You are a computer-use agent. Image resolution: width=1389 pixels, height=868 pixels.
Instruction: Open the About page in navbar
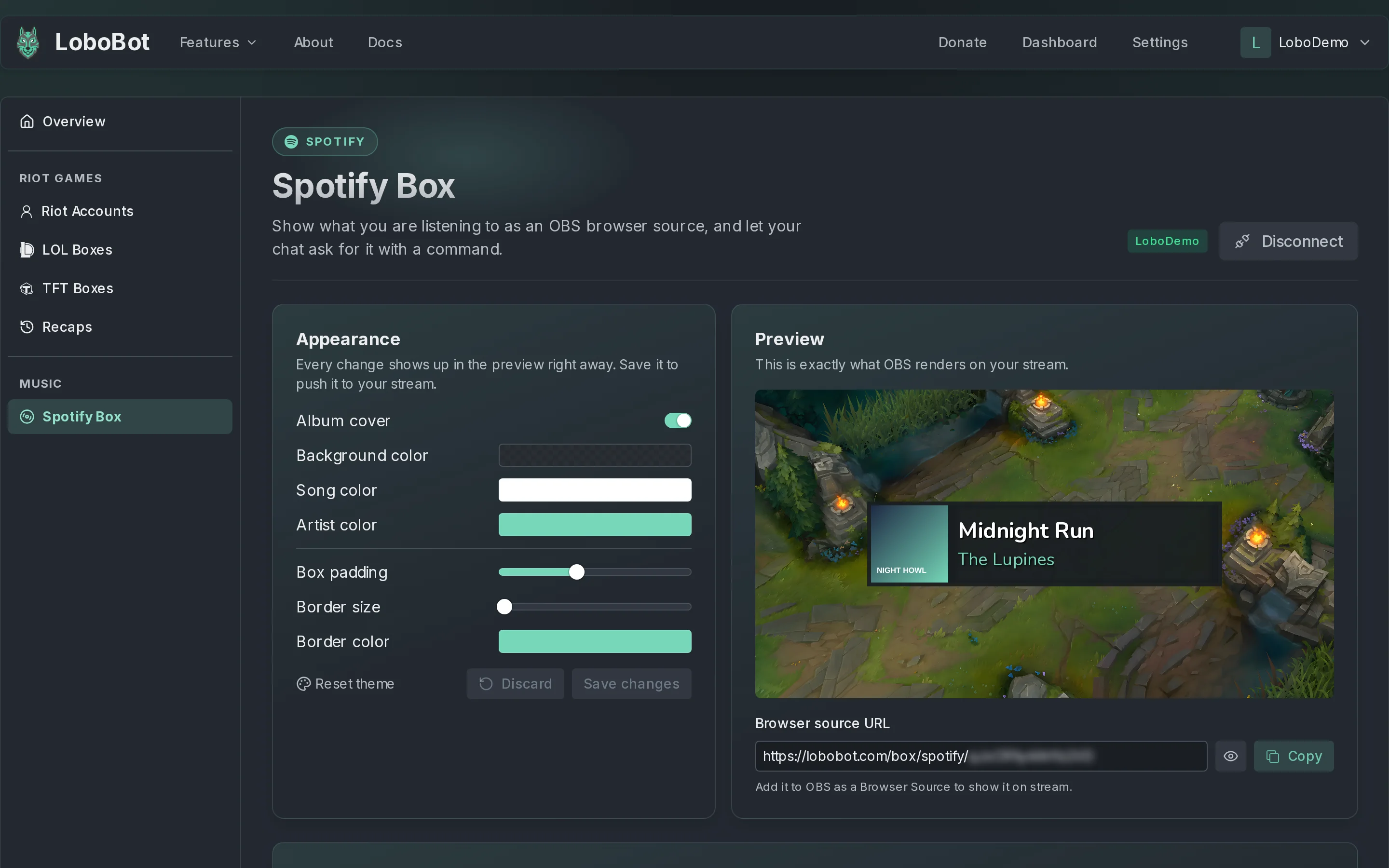pos(313,42)
